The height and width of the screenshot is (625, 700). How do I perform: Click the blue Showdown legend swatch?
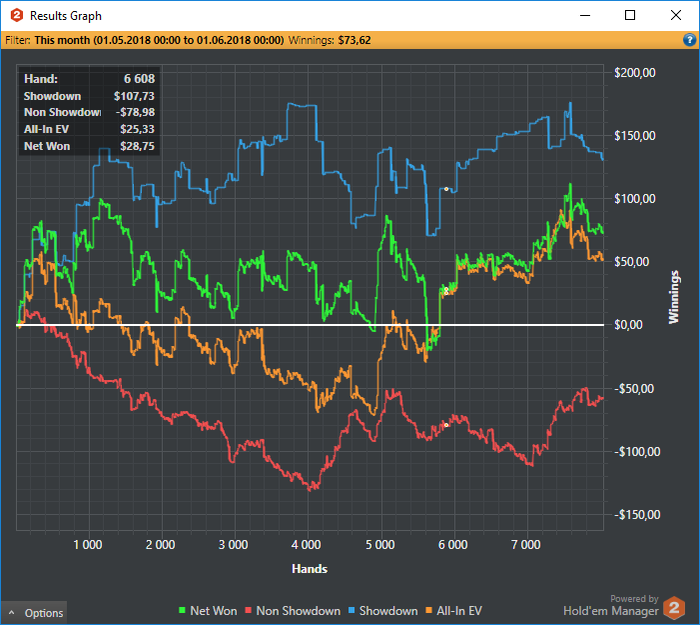351,610
